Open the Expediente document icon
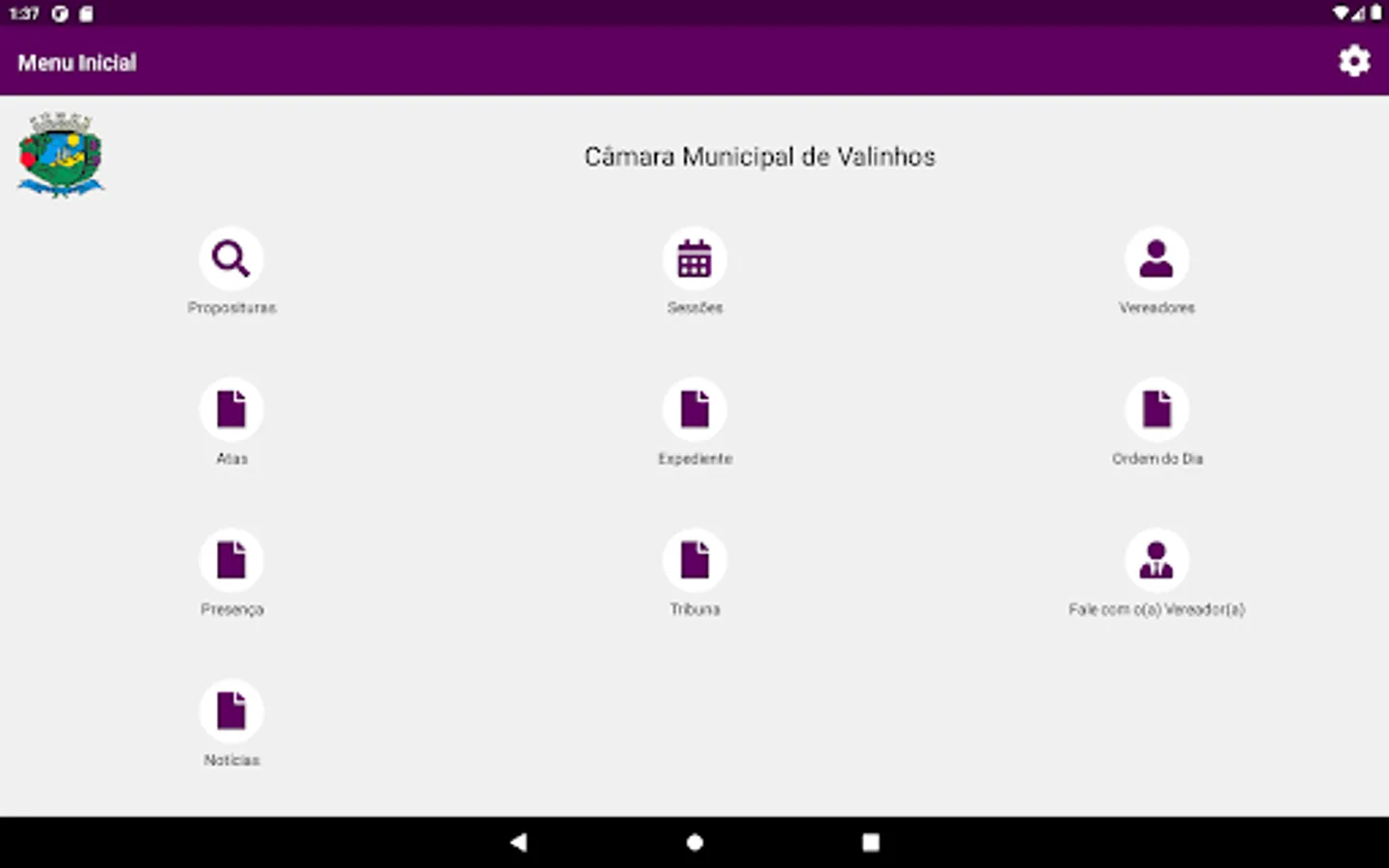The image size is (1389, 868). pos(694,409)
